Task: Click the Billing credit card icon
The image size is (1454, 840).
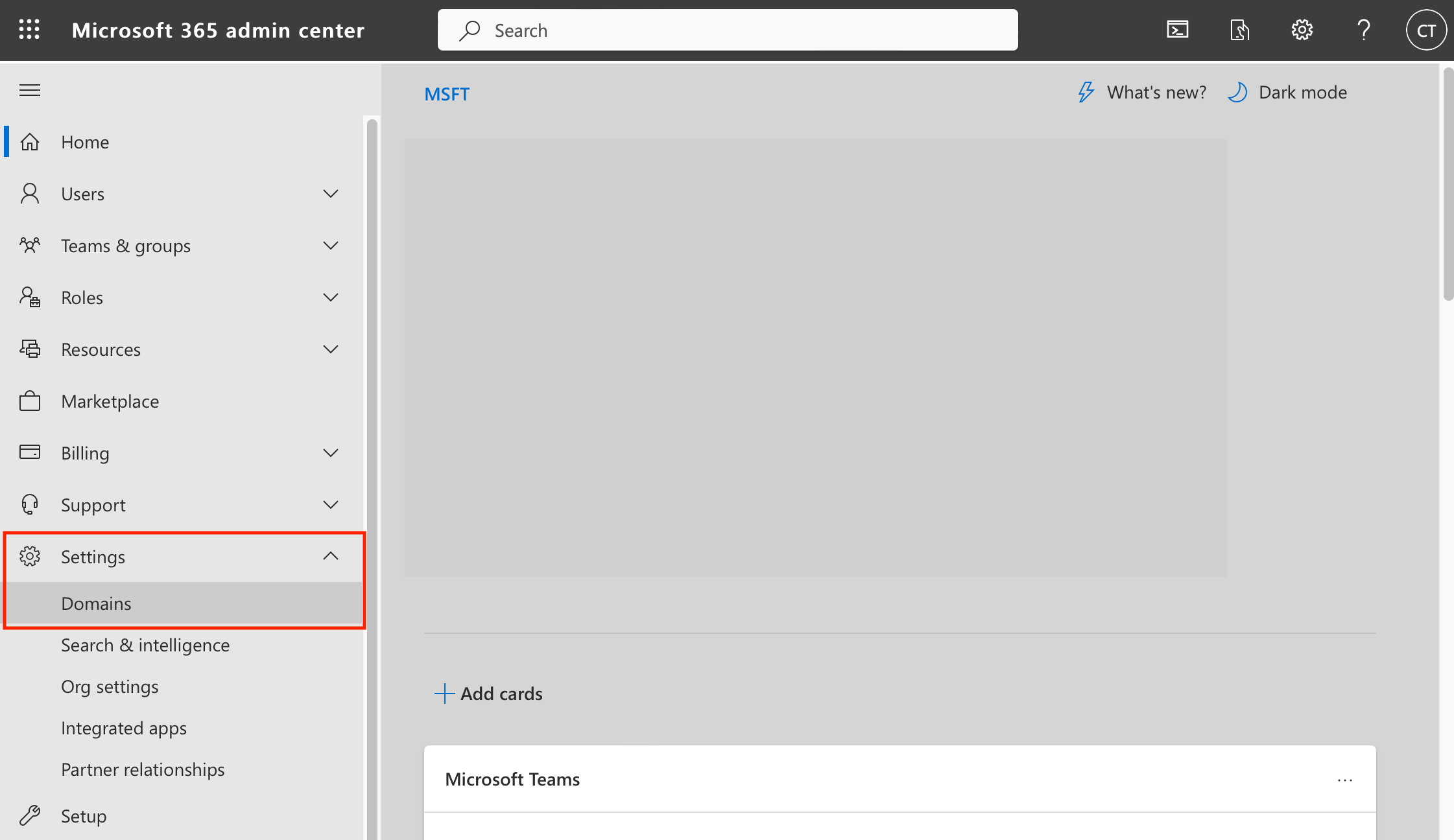Action: (30, 452)
